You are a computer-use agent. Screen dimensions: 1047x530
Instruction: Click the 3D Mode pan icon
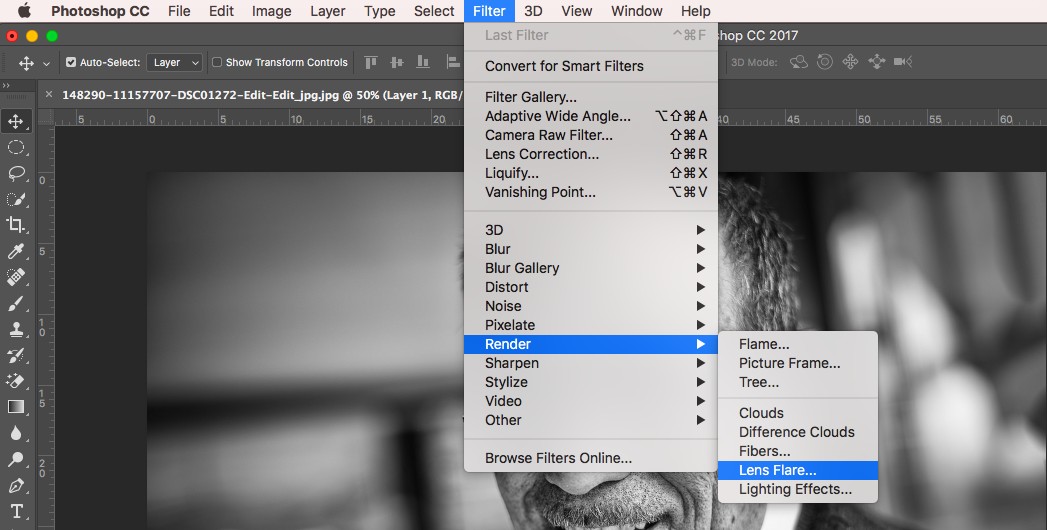(x=850, y=62)
